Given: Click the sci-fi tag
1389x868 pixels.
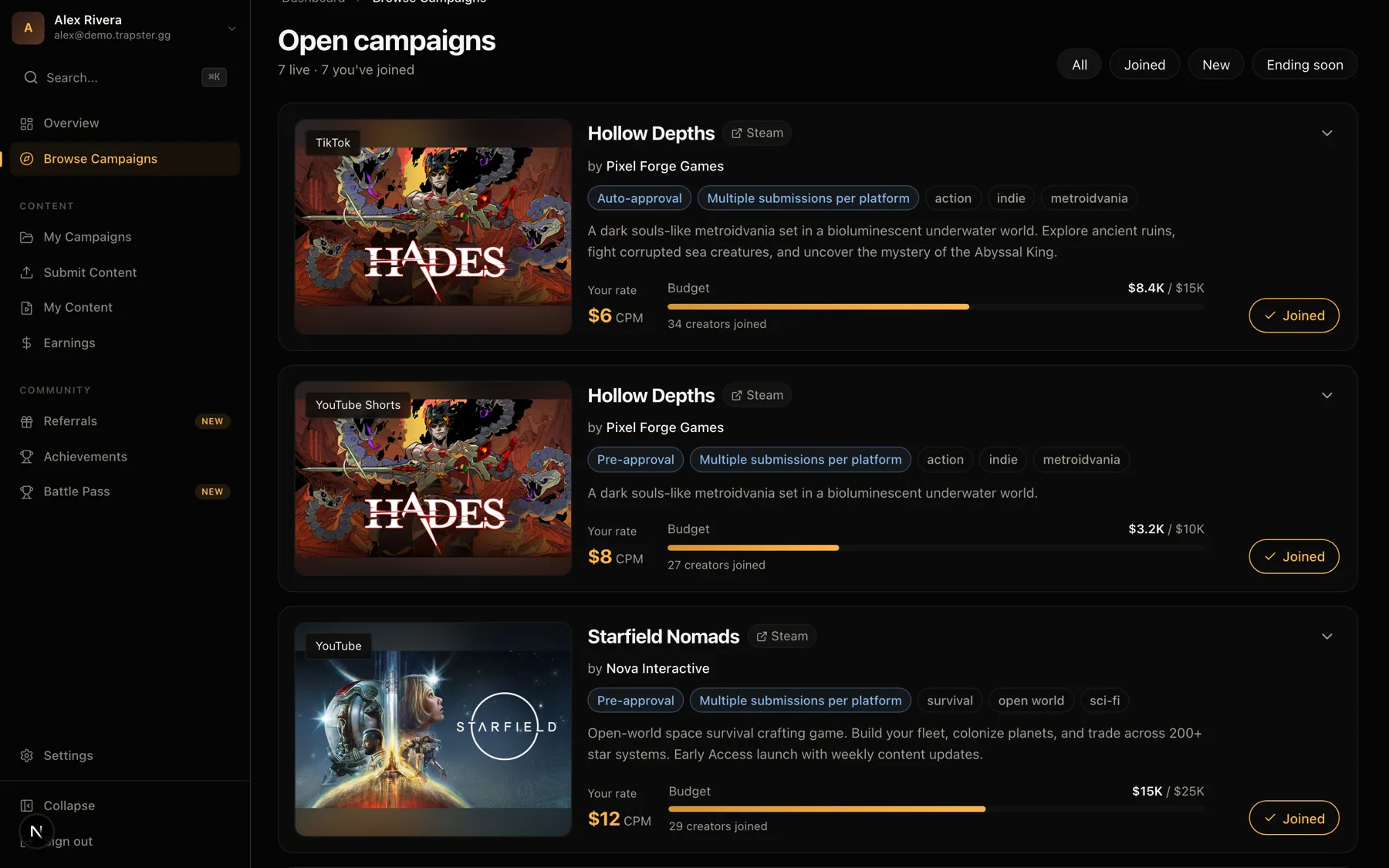Looking at the screenshot, I should click(1104, 701).
